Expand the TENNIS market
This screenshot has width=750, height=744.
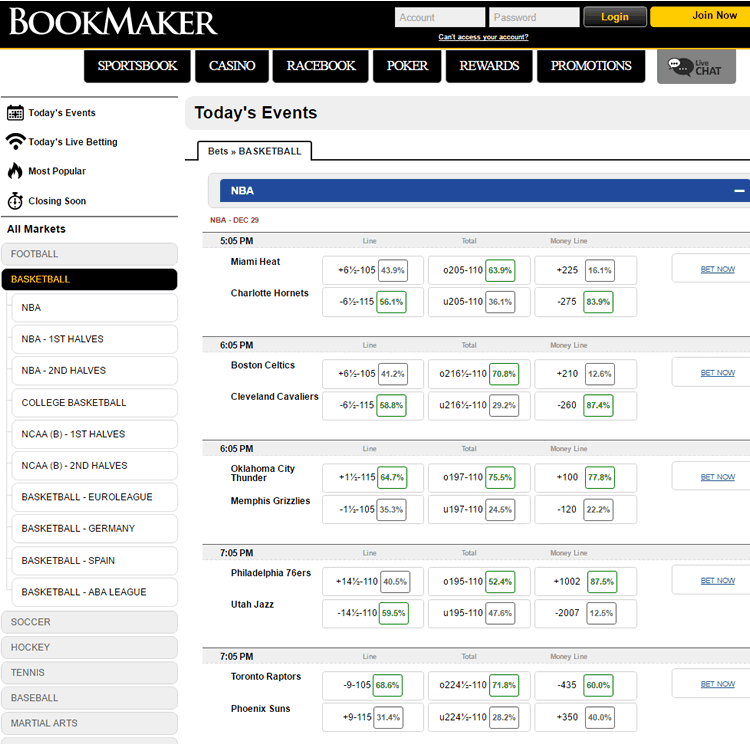pos(89,673)
